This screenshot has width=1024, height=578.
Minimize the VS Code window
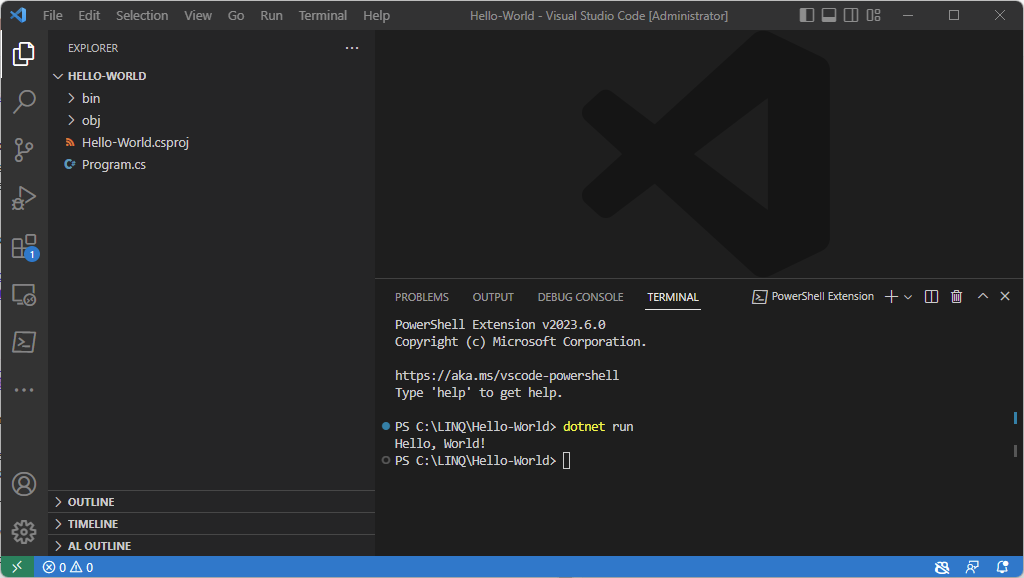pos(908,15)
